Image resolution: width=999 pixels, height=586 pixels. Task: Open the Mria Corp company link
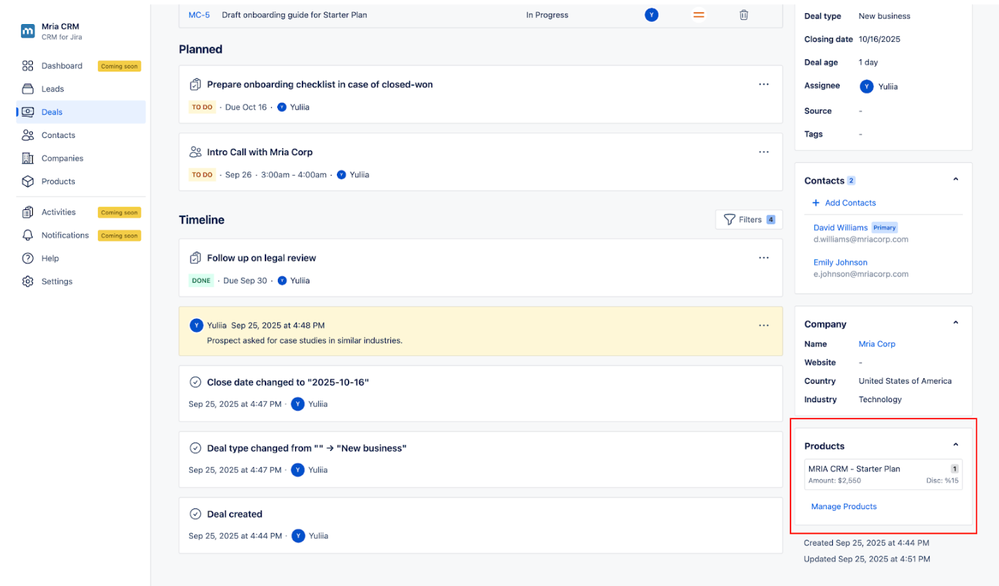876,344
